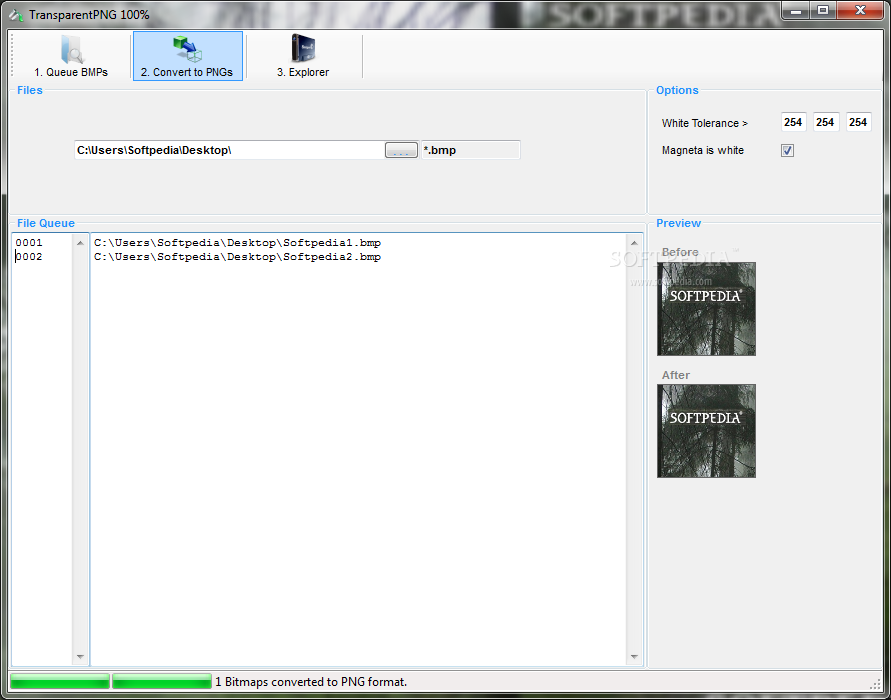
Task: Click the first green progress bar
Action: pos(60,681)
